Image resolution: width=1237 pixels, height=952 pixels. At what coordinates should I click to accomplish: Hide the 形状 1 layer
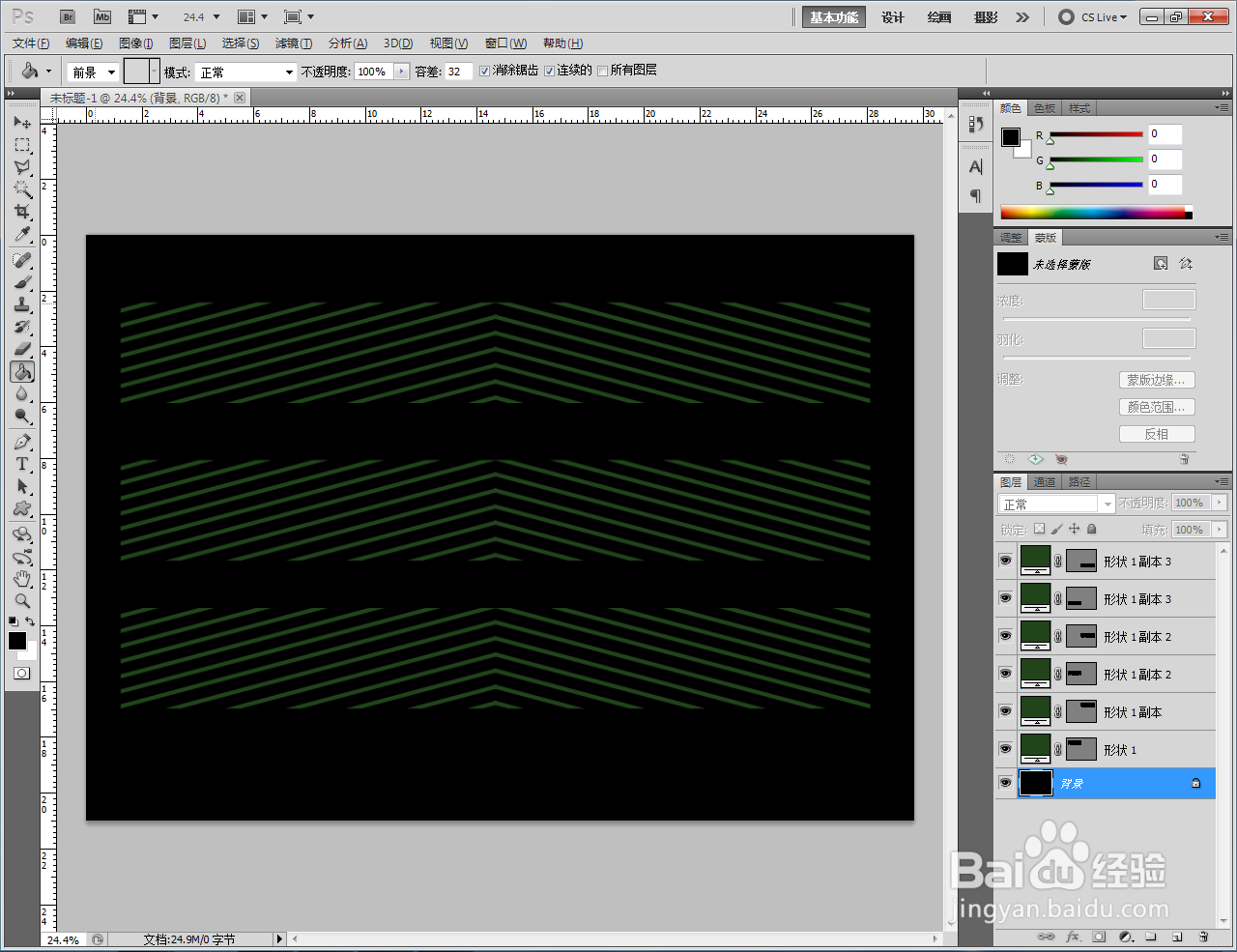(1005, 749)
